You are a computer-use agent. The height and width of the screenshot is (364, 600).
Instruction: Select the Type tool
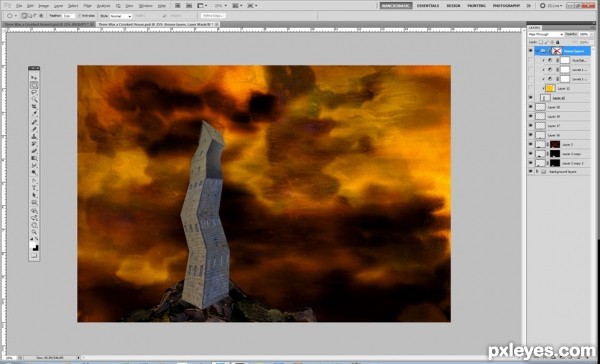click(34, 188)
